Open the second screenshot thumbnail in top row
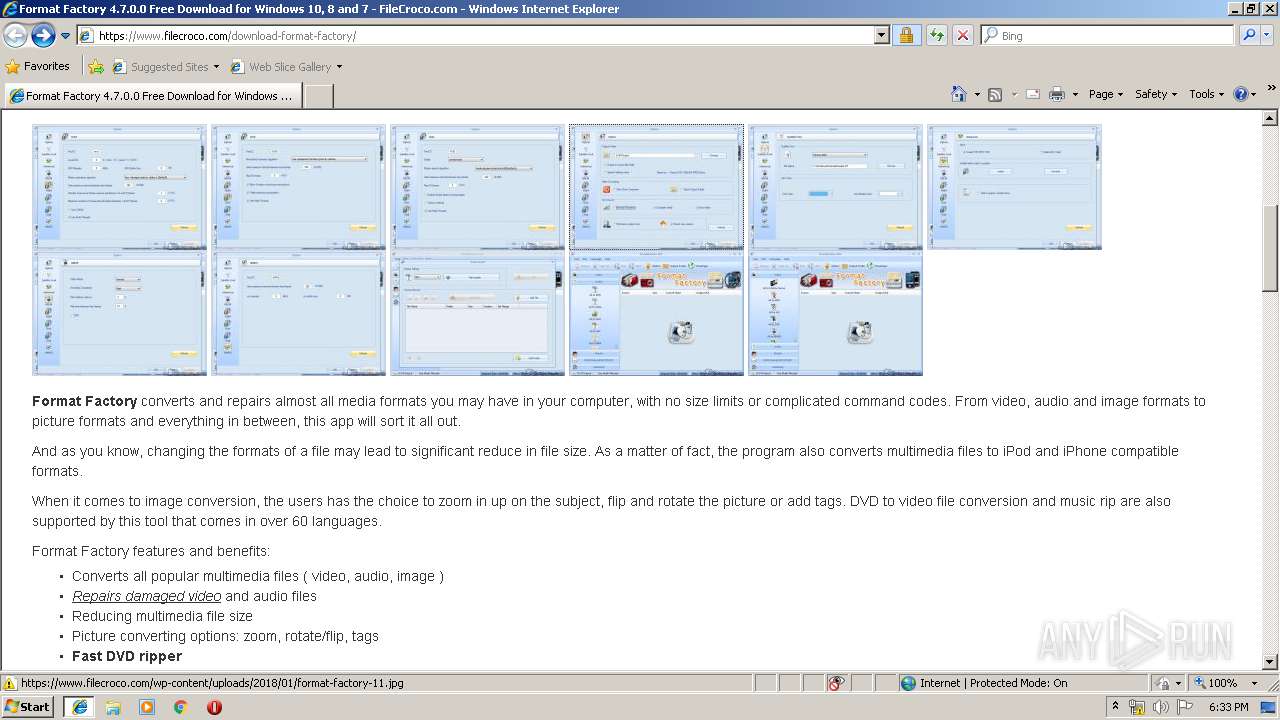 pyautogui.click(x=298, y=186)
